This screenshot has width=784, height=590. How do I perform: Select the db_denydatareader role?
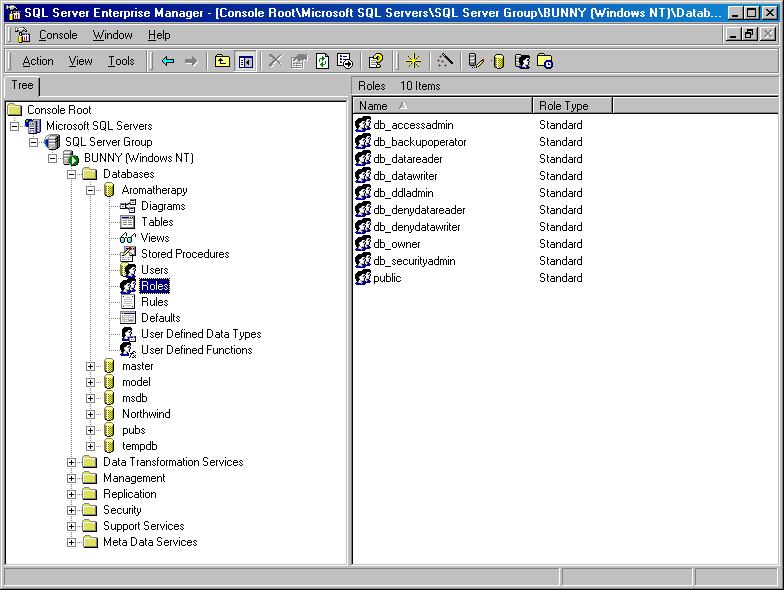point(419,210)
